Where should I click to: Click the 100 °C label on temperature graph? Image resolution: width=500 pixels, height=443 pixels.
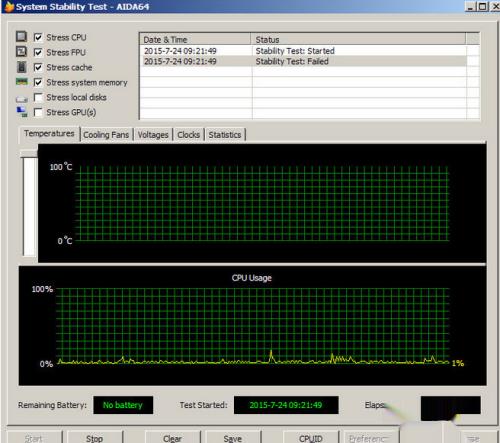click(61, 166)
